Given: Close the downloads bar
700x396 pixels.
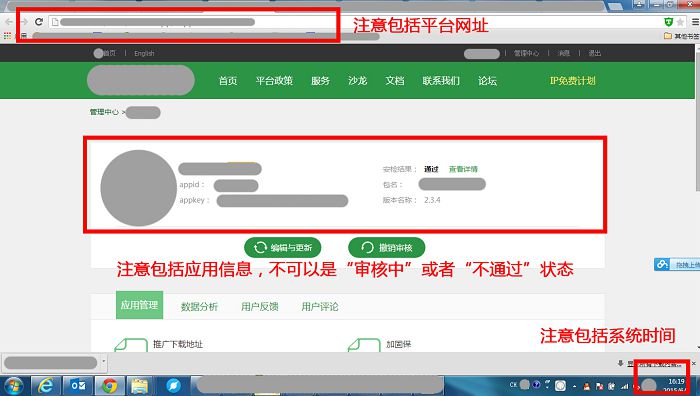Looking at the screenshot, I should point(693,364).
